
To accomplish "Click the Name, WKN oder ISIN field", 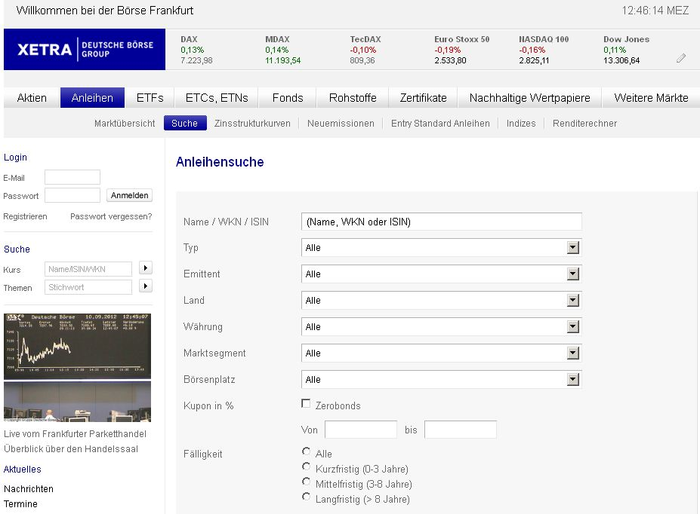I will (441, 221).
